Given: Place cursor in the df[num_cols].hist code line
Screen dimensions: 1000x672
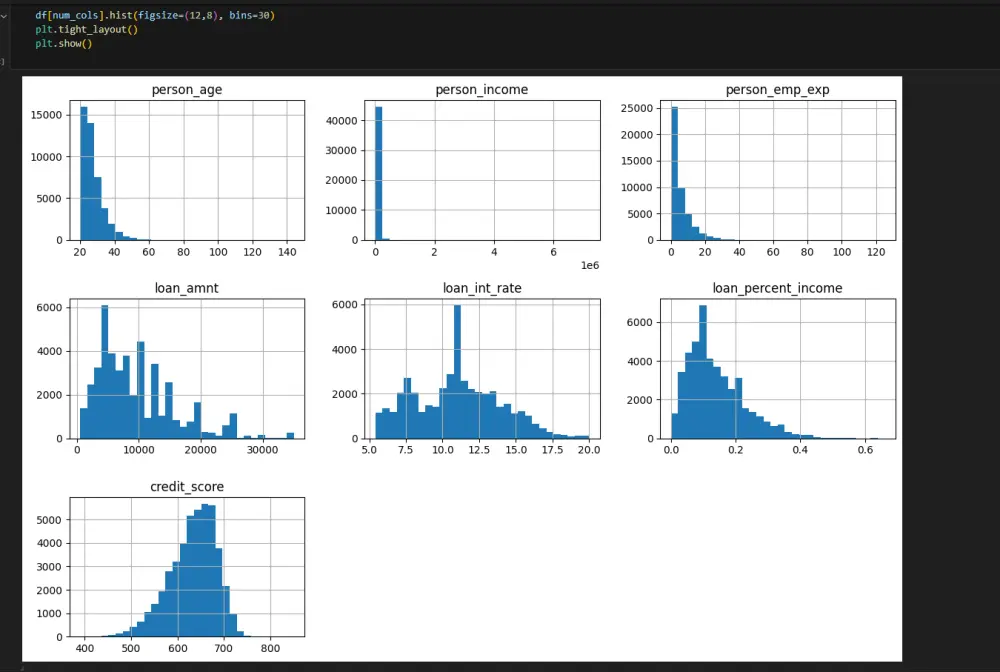Looking at the screenshot, I should 155,15.
